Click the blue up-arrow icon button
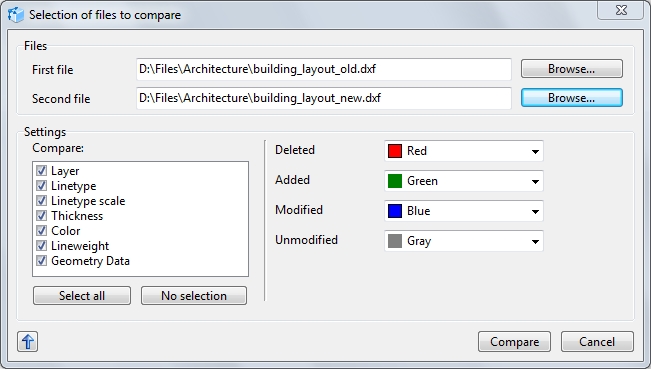The height and width of the screenshot is (369, 651). (x=27, y=342)
